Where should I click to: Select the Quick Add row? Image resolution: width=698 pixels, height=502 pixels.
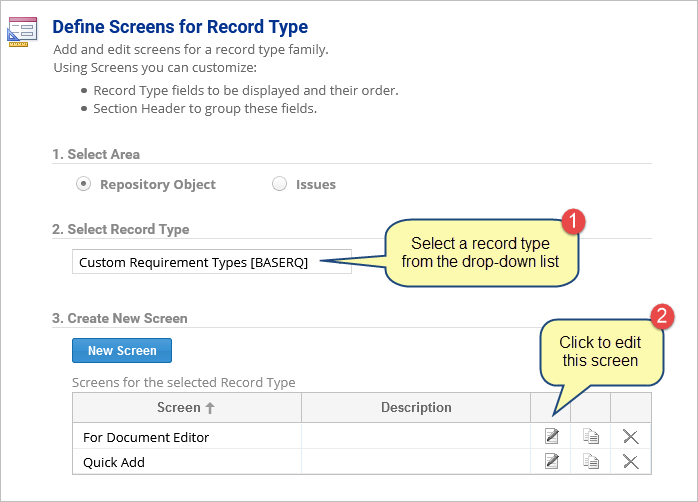(361, 462)
